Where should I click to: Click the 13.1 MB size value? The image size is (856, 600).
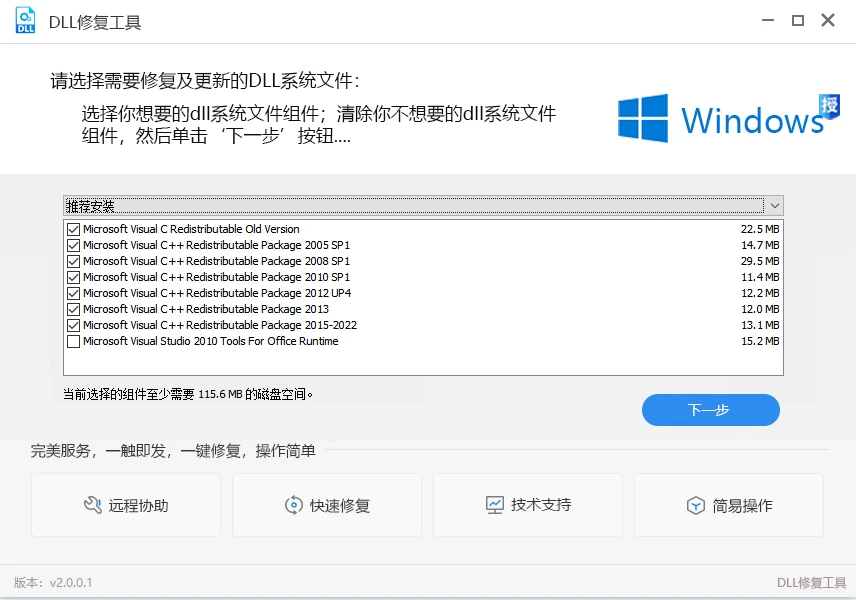pyautogui.click(x=760, y=325)
